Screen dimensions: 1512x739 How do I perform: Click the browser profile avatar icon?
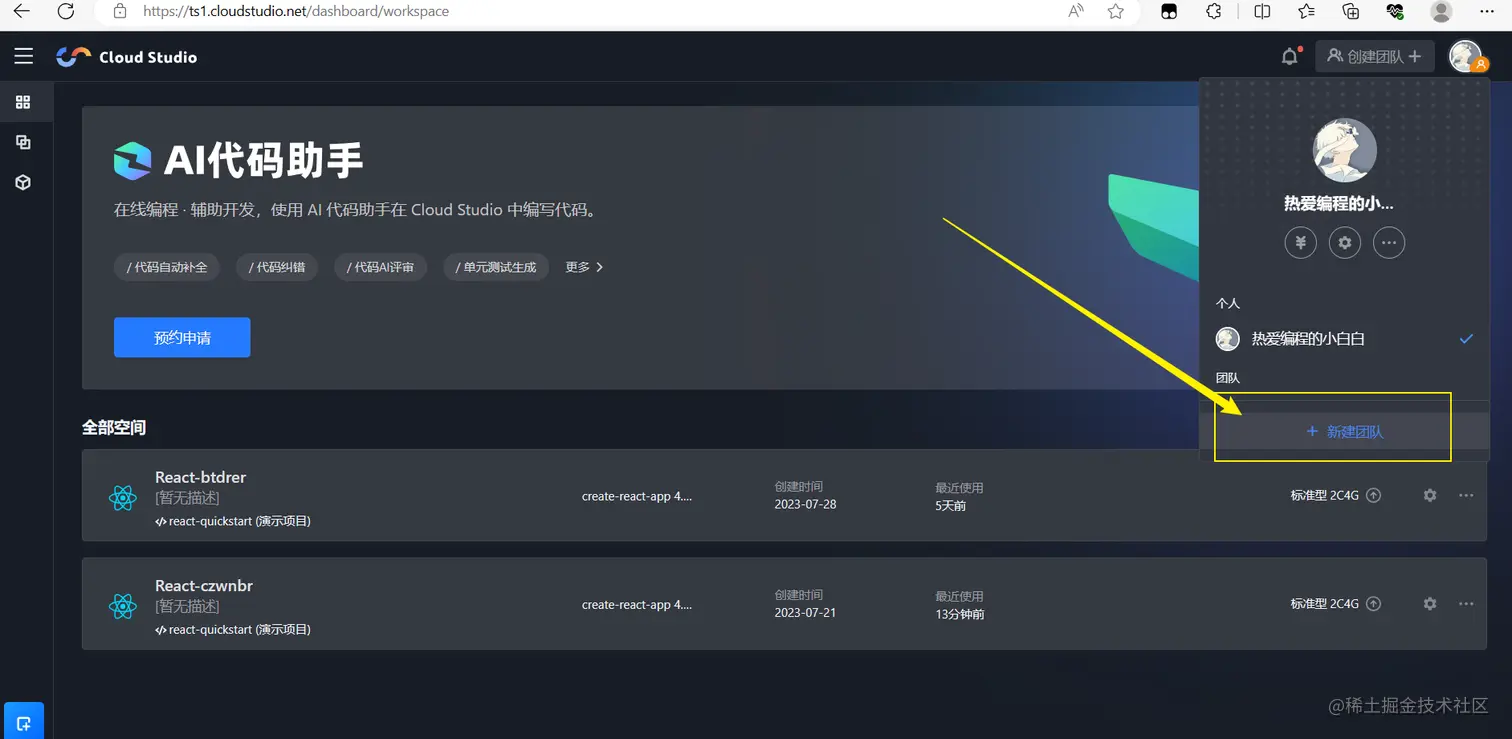(1441, 12)
